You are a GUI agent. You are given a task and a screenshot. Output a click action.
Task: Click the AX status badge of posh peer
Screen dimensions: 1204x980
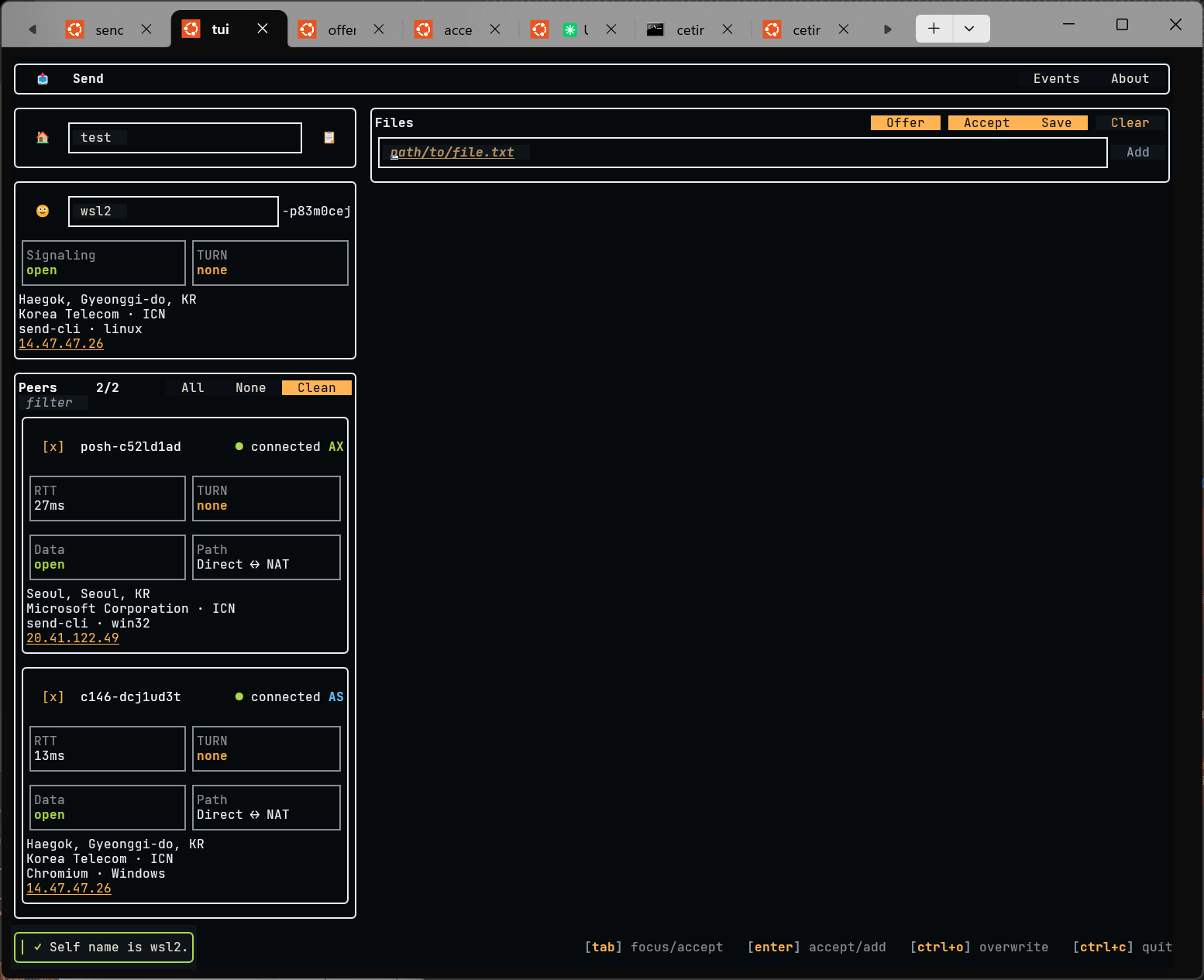point(335,447)
